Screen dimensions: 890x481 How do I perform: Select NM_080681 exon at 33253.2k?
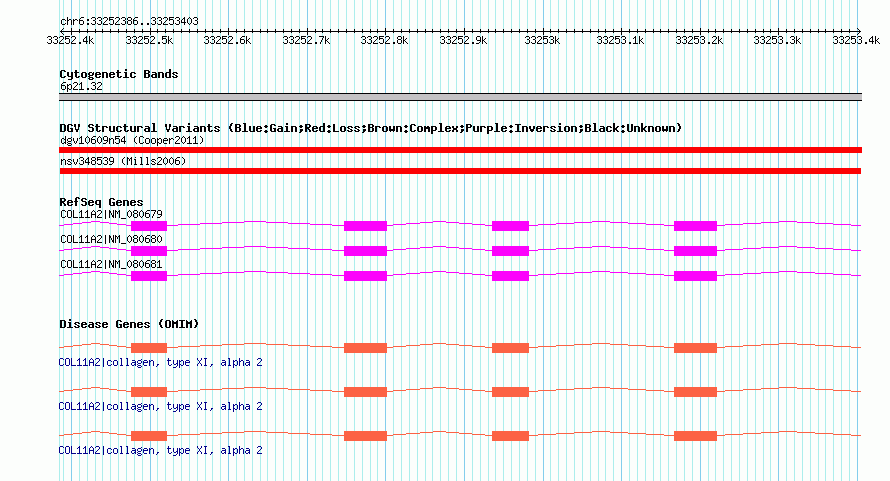[695, 276]
